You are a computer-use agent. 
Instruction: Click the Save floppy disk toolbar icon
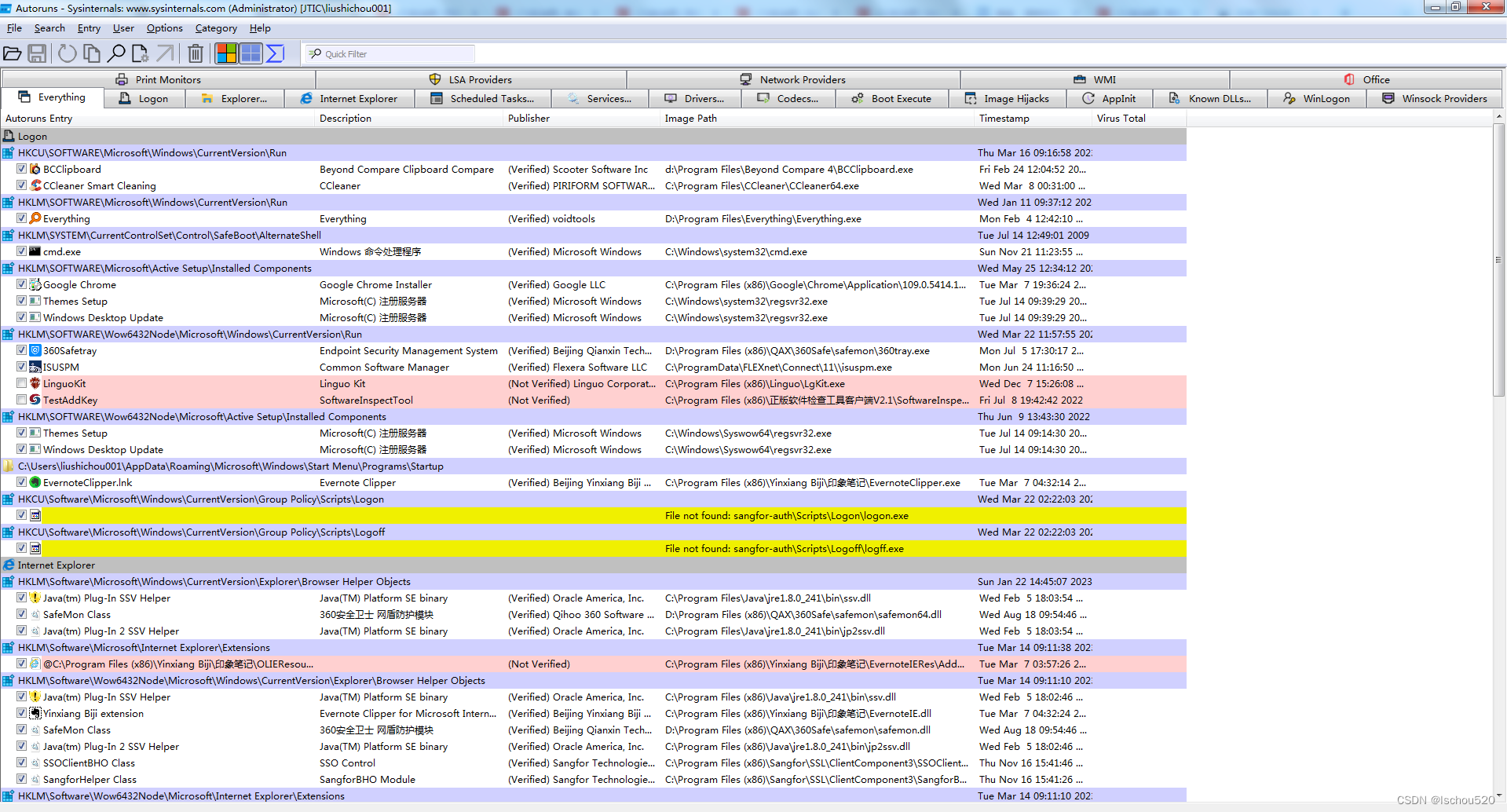[37, 53]
